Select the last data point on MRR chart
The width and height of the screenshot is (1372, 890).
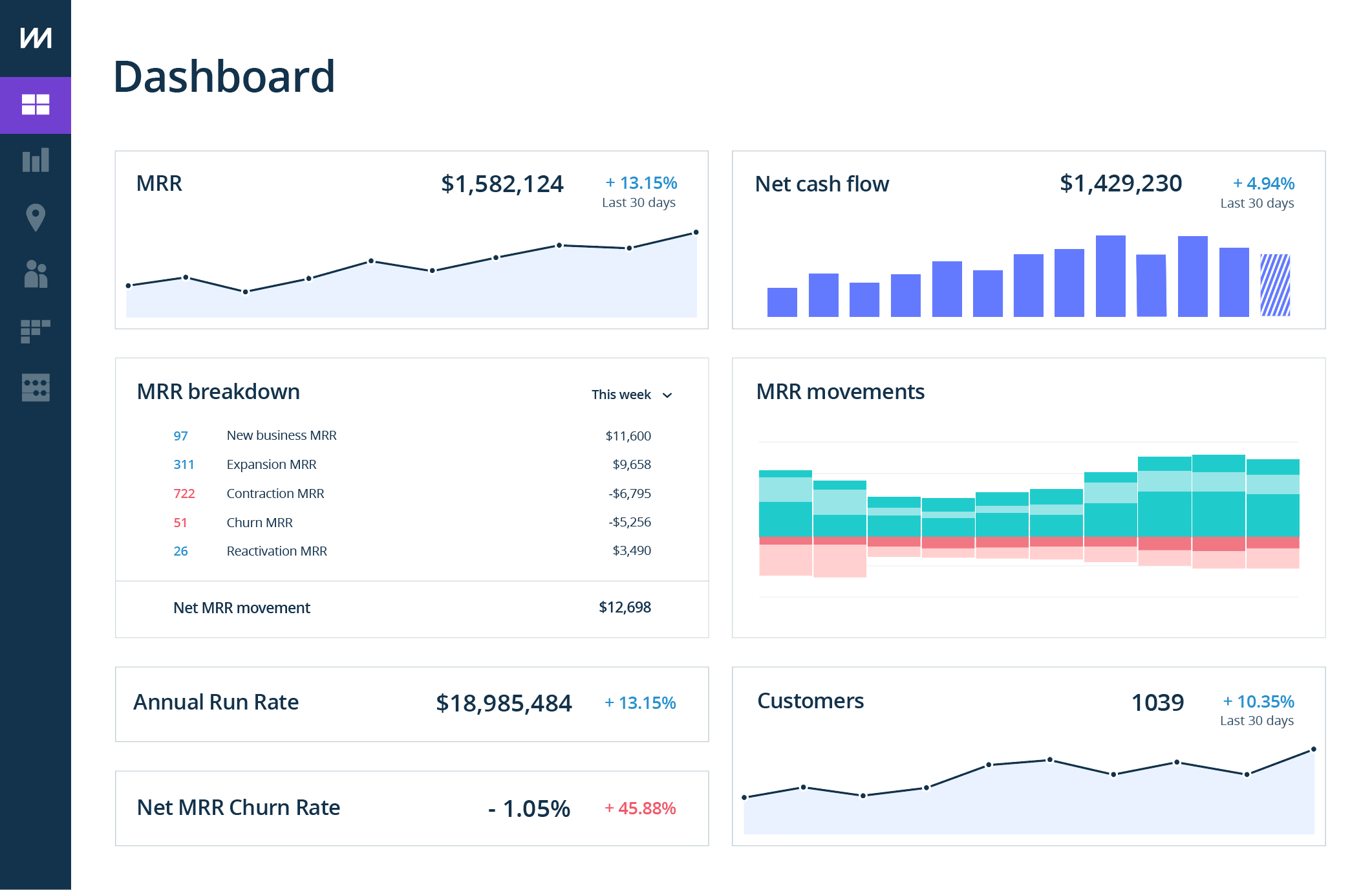(x=695, y=232)
